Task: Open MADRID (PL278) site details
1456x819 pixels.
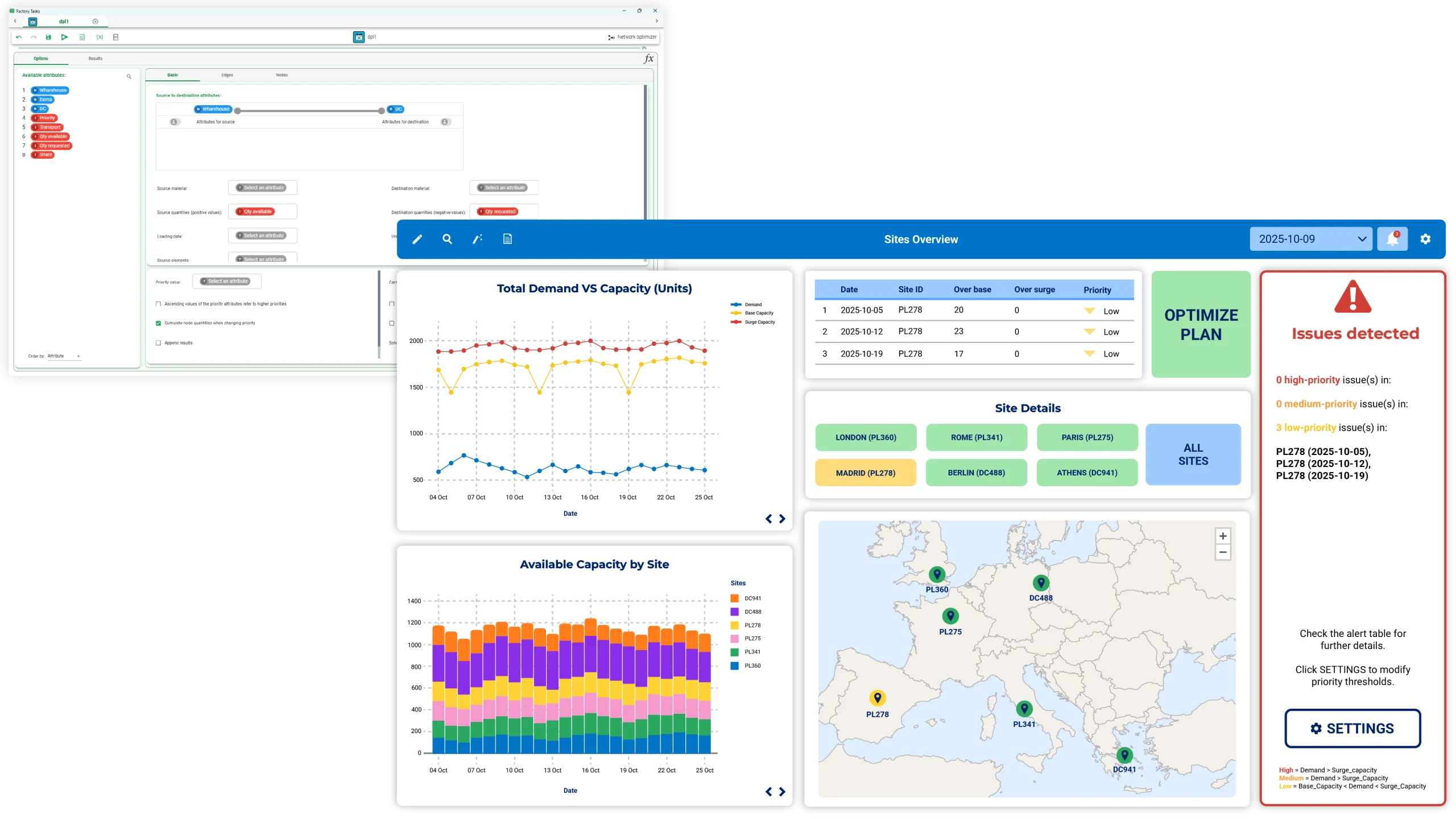Action: (866, 473)
